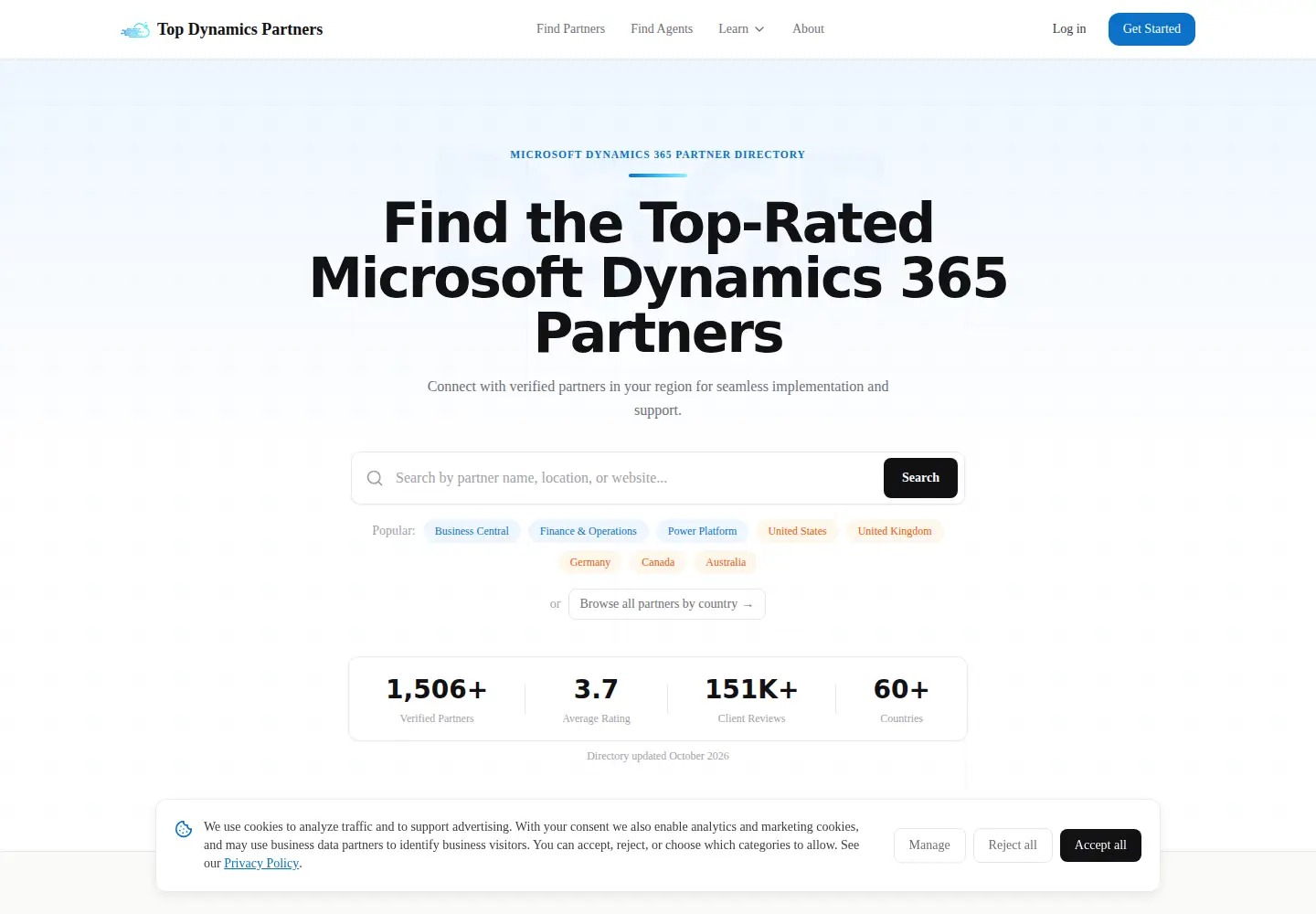Screen dimensions: 1316x914
Task: Expand the Learn dropdown menu
Action: [x=741, y=29]
